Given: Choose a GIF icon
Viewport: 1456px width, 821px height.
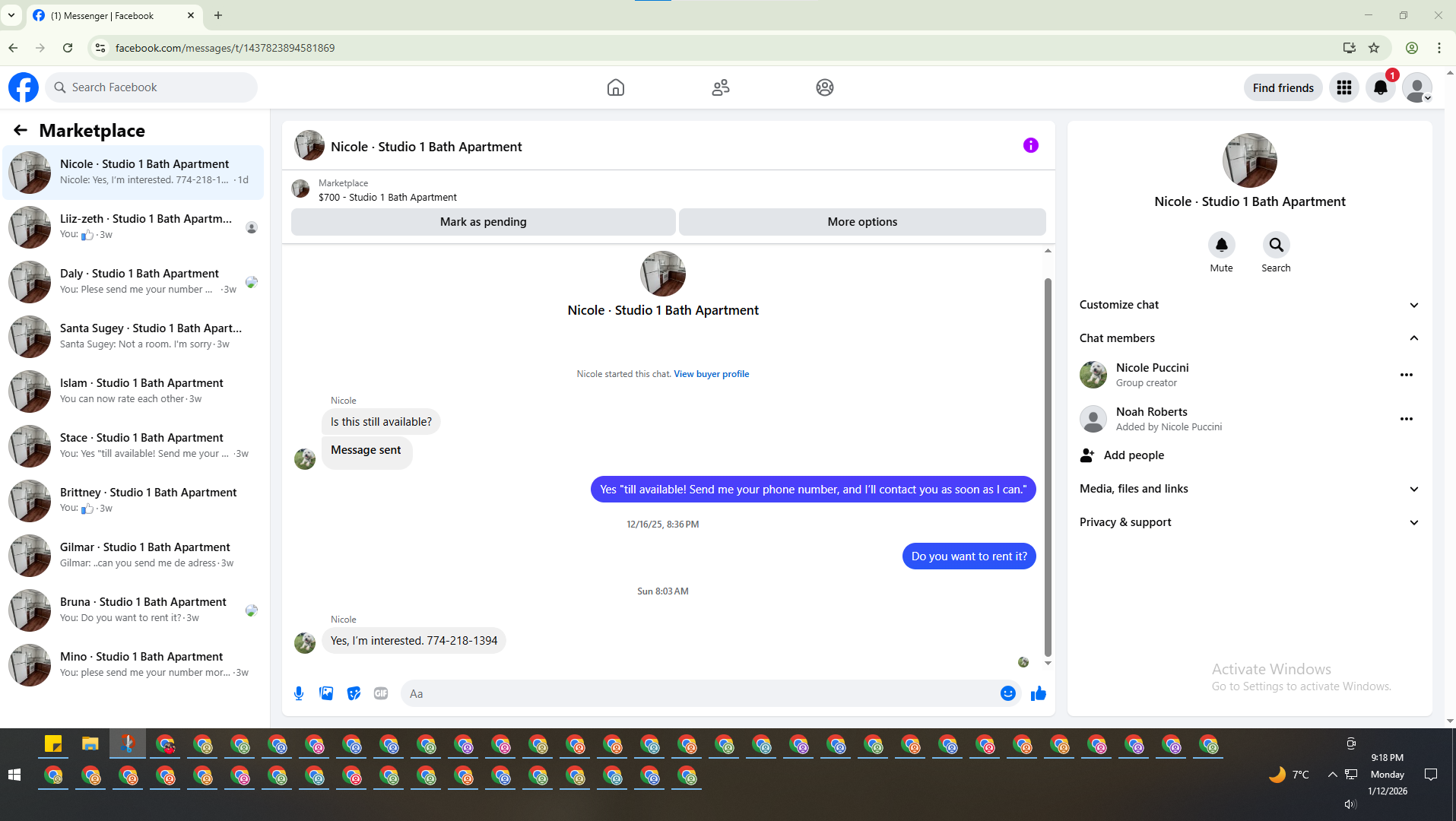Looking at the screenshot, I should click(x=381, y=693).
